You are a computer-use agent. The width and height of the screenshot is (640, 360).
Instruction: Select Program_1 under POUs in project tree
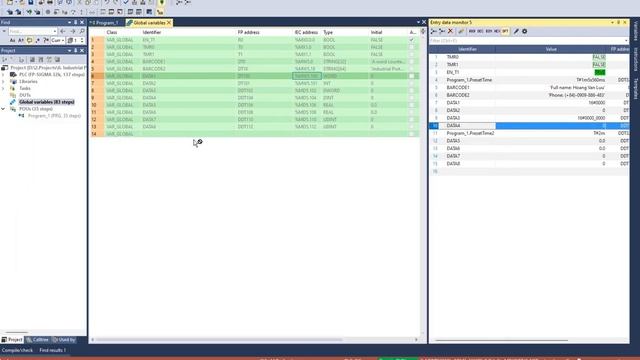[x=54, y=116]
